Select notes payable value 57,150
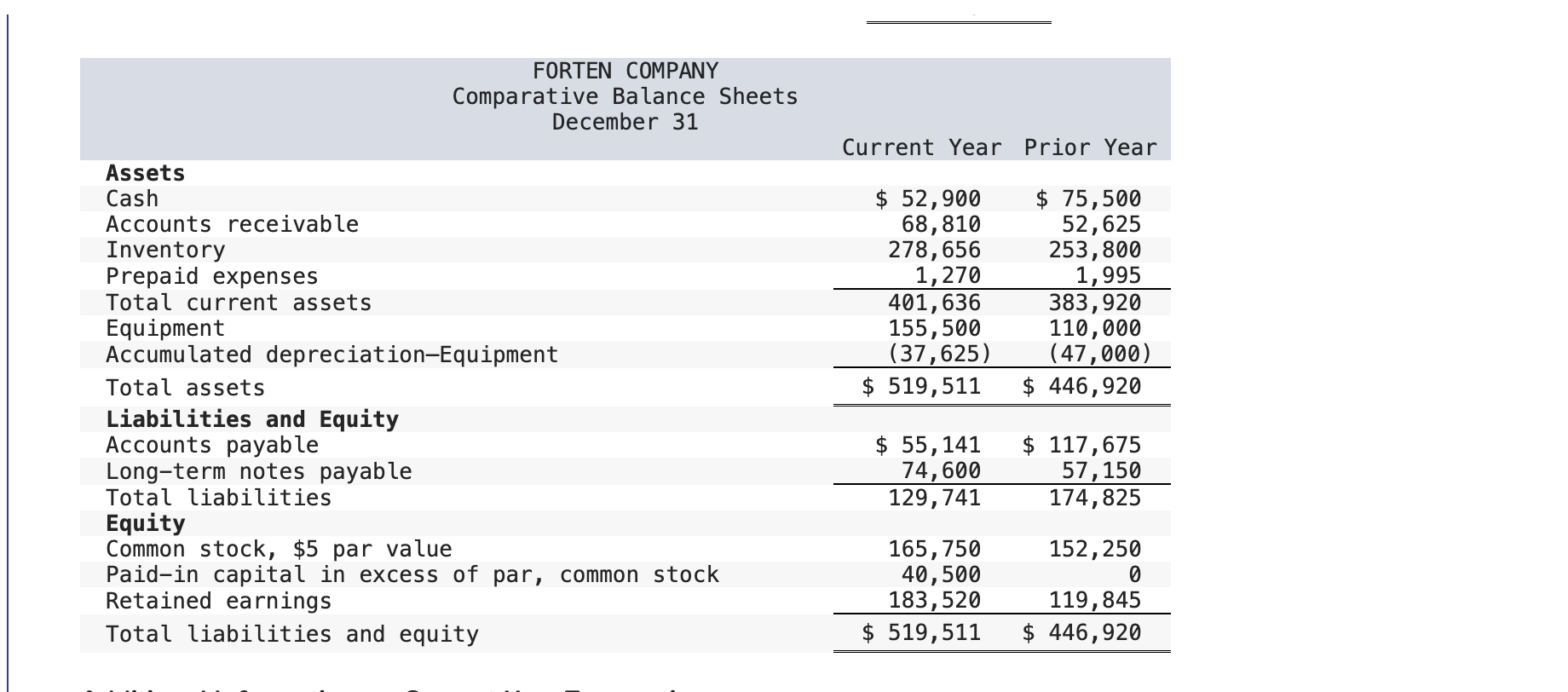This screenshot has height=692, width=1568. pyautogui.click(x=1101, y=470)
